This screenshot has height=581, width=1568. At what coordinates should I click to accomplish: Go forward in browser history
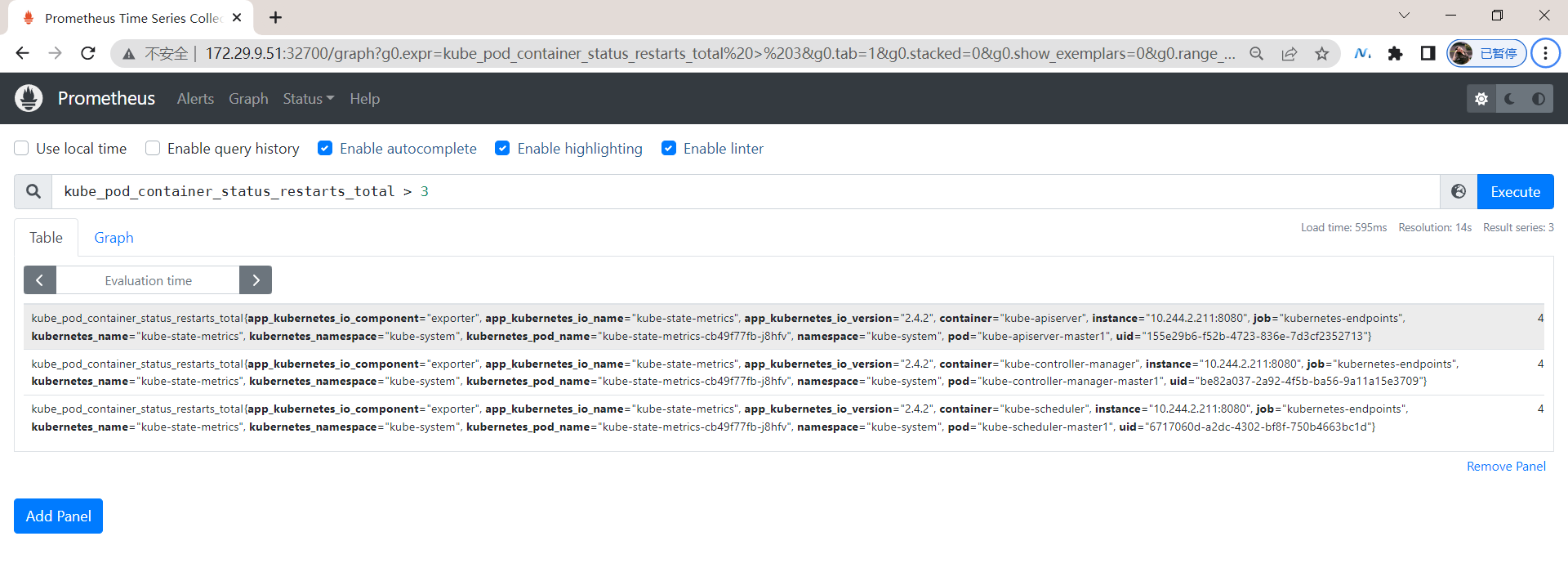(55, 53)
